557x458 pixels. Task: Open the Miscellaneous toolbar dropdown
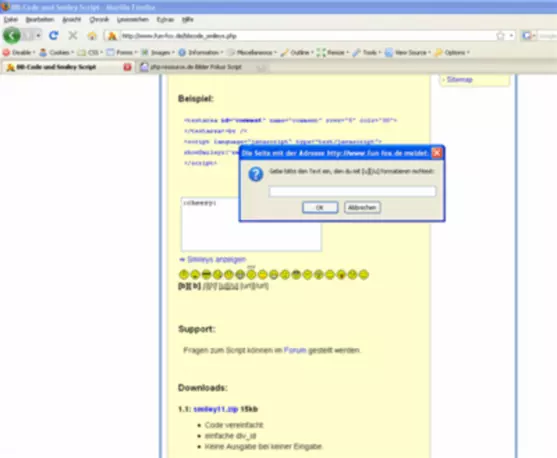[x=253, y=53]
